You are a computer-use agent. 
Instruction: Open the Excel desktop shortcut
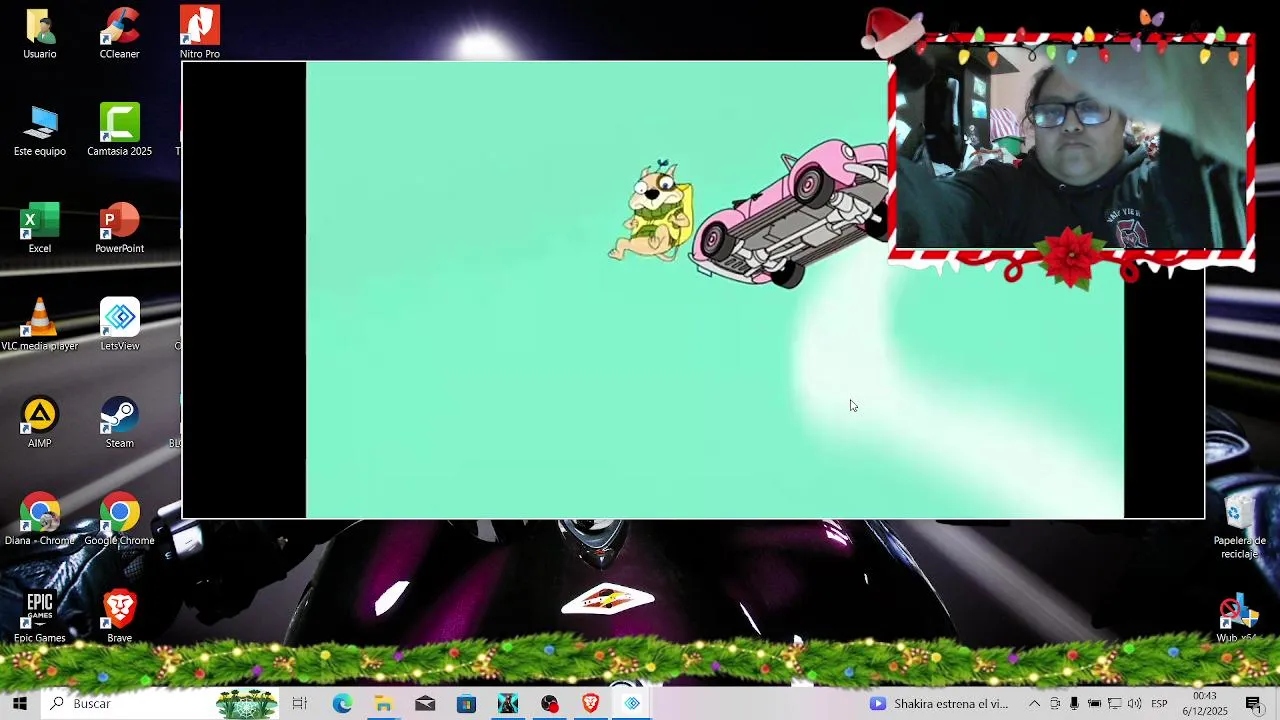(40, 228)
